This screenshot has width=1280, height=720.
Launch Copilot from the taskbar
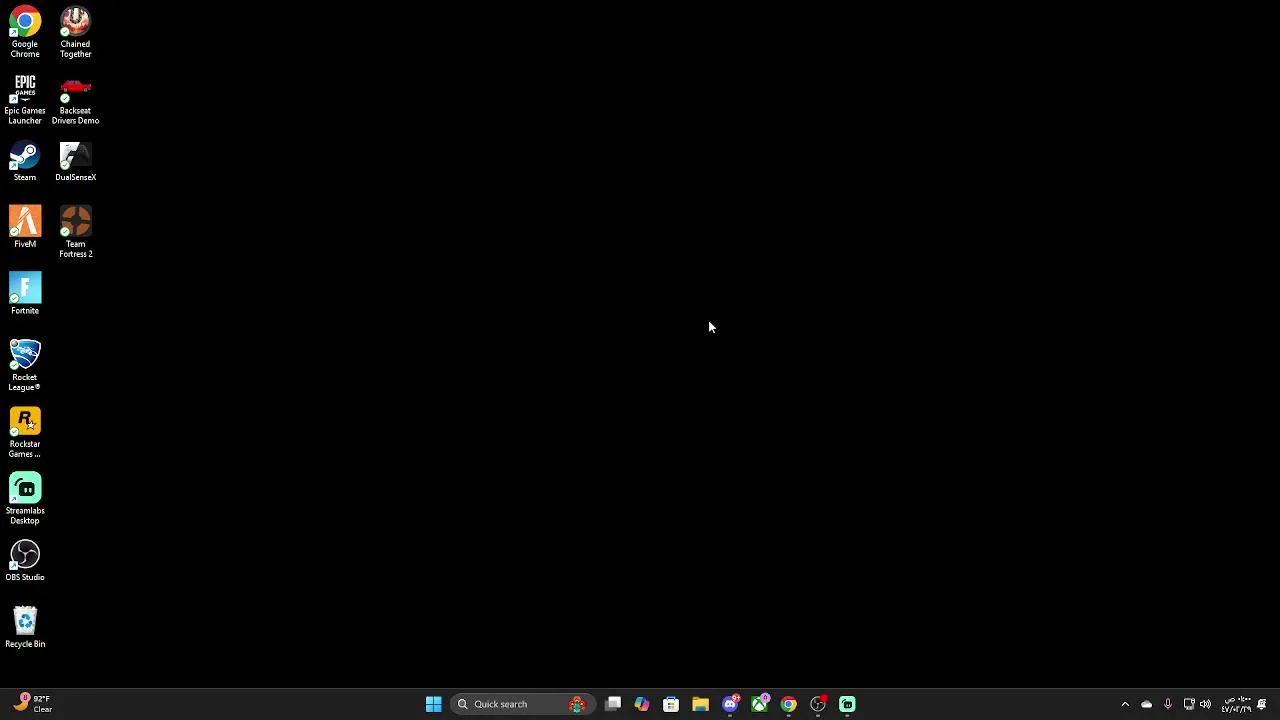(x=642, y=704)
